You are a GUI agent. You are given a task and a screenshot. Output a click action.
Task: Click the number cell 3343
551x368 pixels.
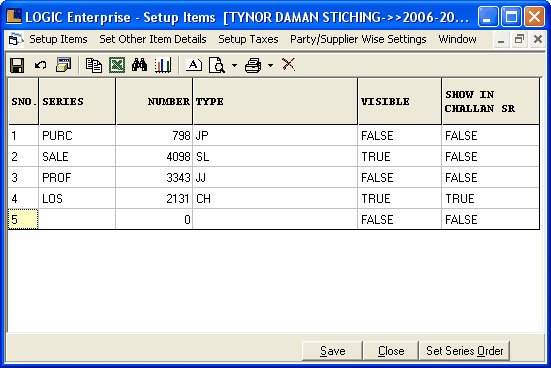154,177
